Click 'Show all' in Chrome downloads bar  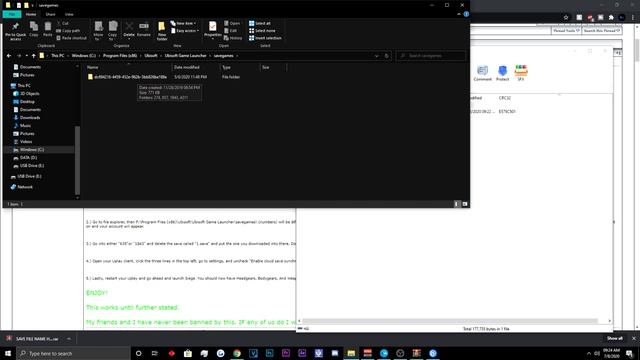tap(615, 338)
